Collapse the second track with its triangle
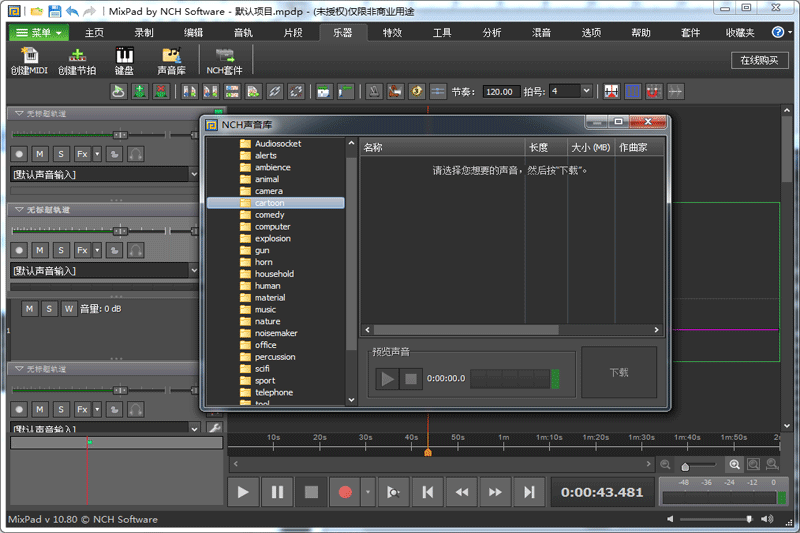The width and height of the screenshot is (800, 533). [x=19, y=210]
